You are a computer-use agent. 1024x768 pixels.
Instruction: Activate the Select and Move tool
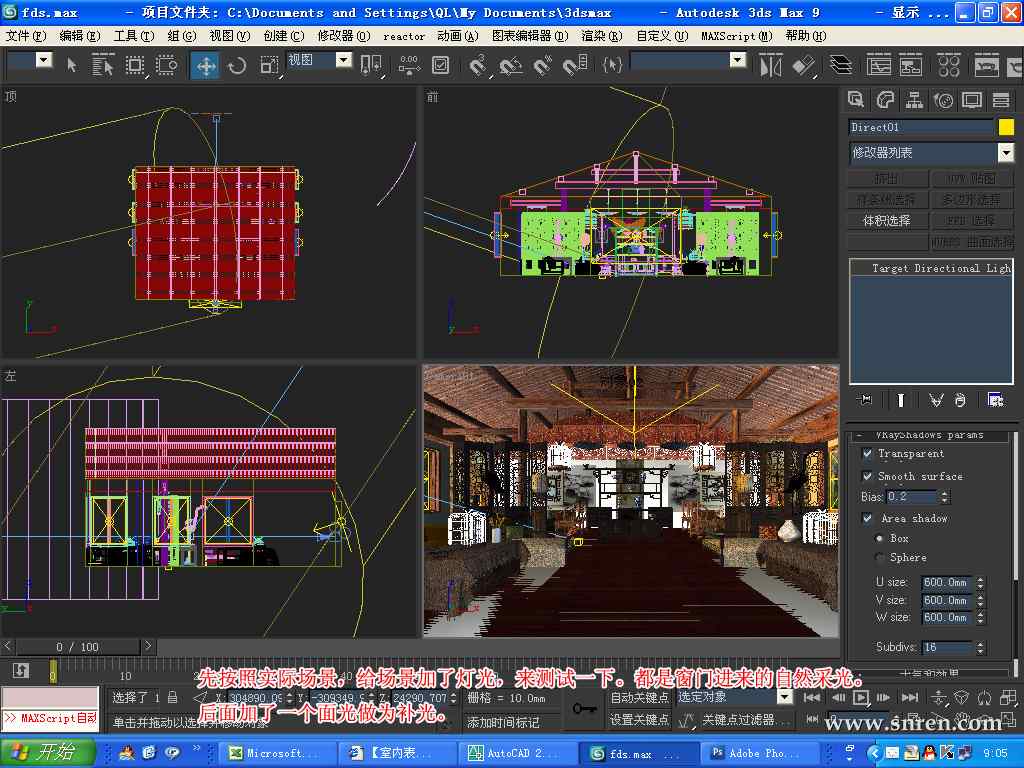pos(206,65)
